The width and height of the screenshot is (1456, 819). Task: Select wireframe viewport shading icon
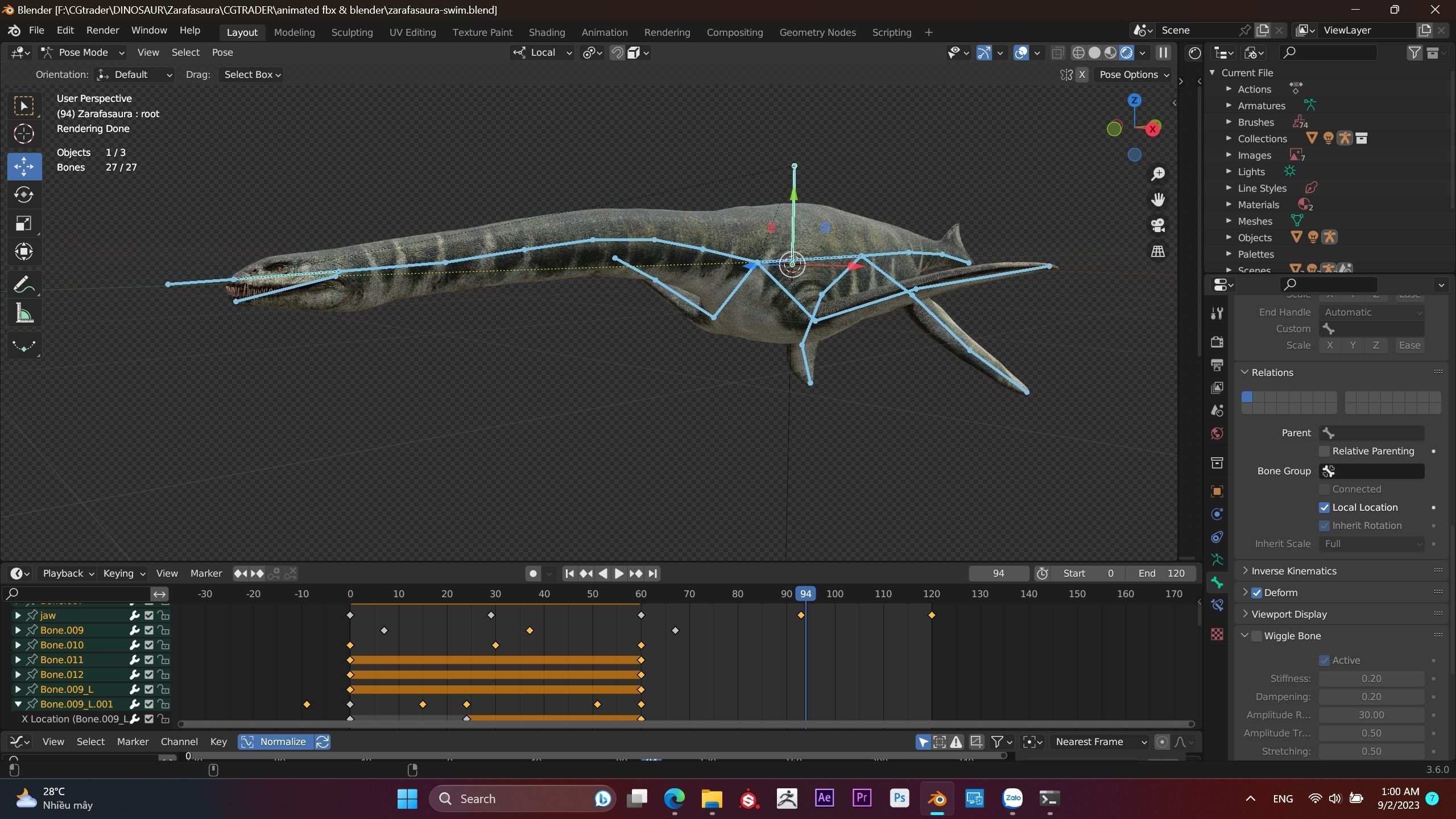1078,53
